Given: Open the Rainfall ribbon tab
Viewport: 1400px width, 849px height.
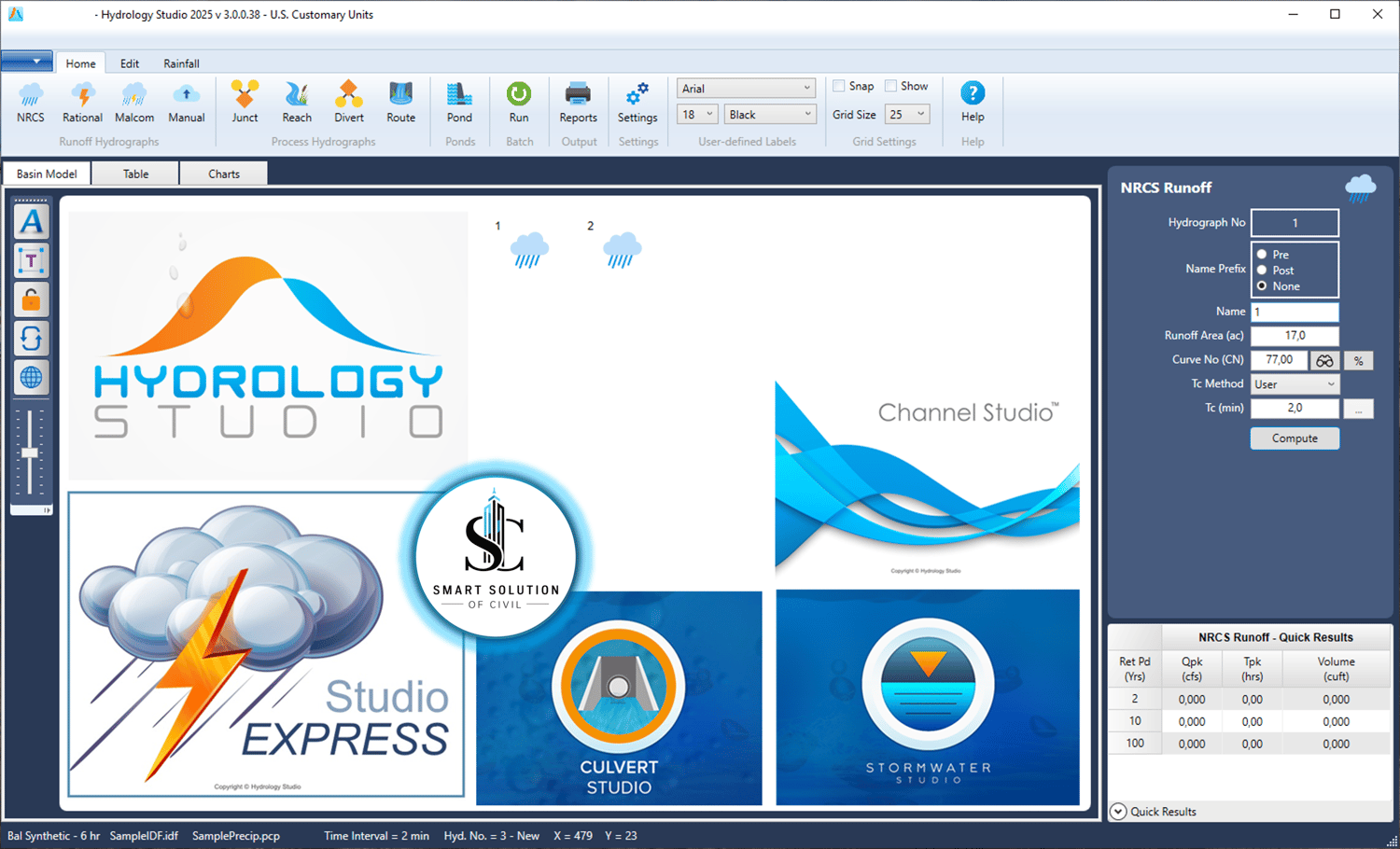Looking at the screenshot, I should click(x=181, y=63).
